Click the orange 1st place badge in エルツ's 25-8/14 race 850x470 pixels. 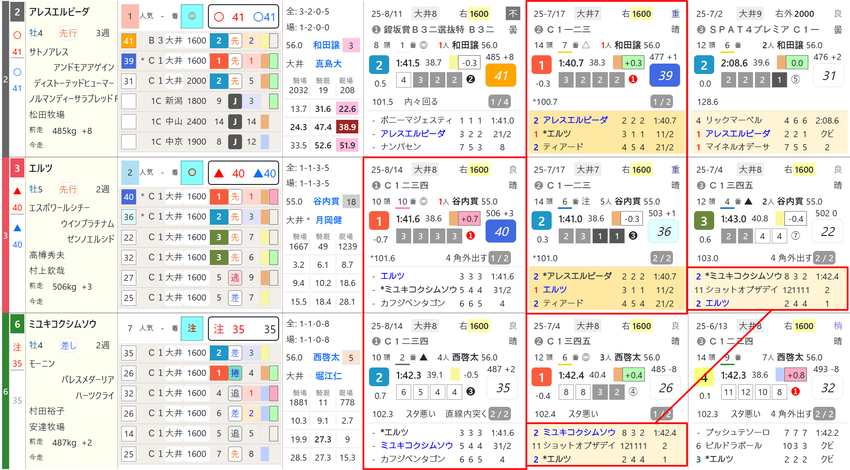pyautogui.click(x=379, y=221)
